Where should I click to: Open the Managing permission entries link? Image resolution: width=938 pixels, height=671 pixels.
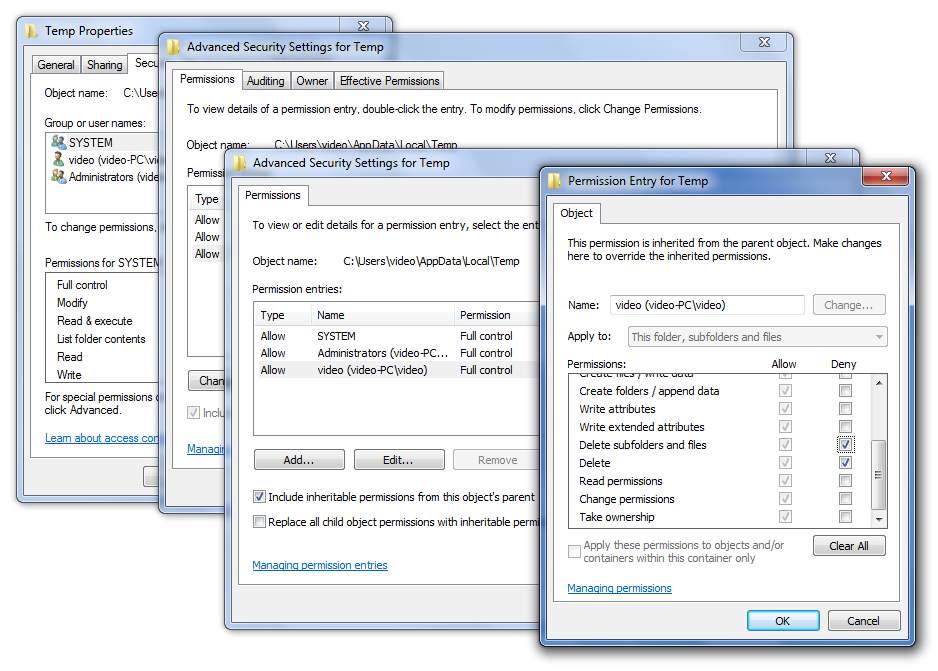point(320,565)
